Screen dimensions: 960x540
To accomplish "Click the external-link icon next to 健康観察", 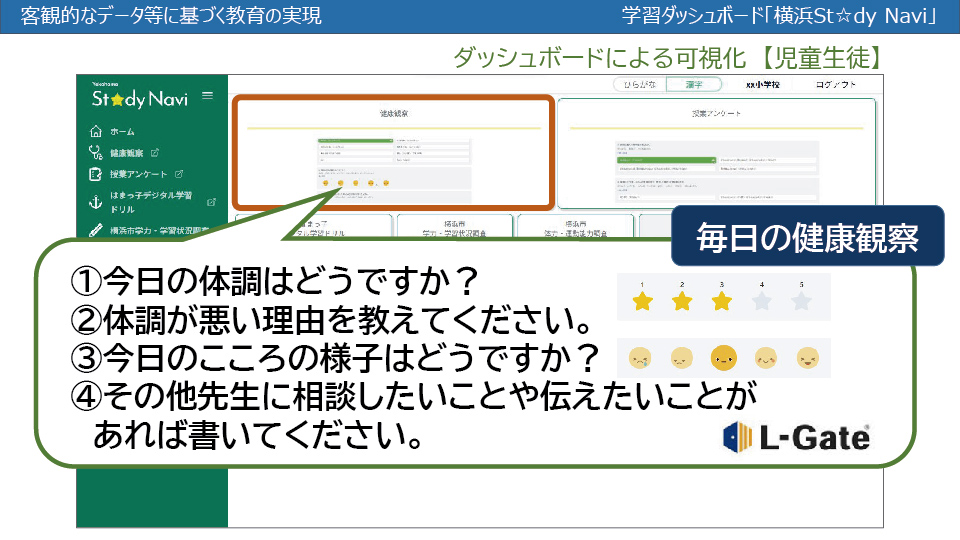I will click(x=154, y=152).
